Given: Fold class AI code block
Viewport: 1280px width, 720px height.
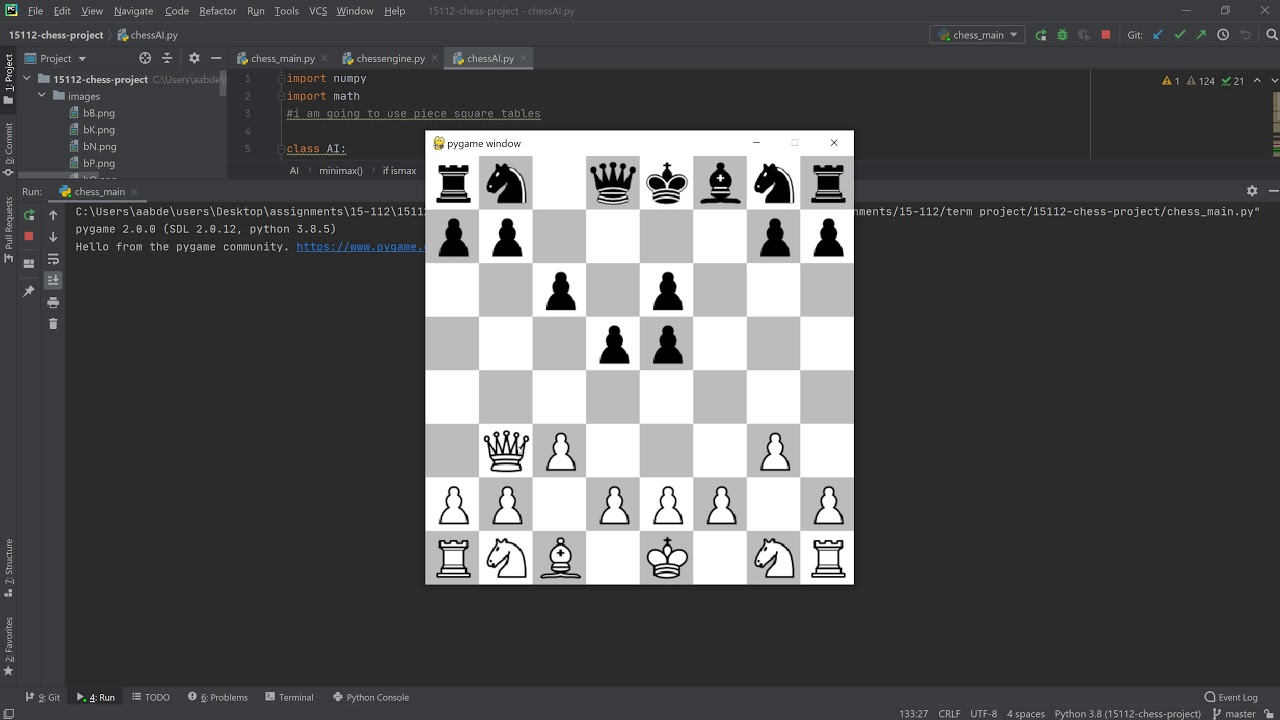Looking at the screenshot, I should (x=281, y=149).
